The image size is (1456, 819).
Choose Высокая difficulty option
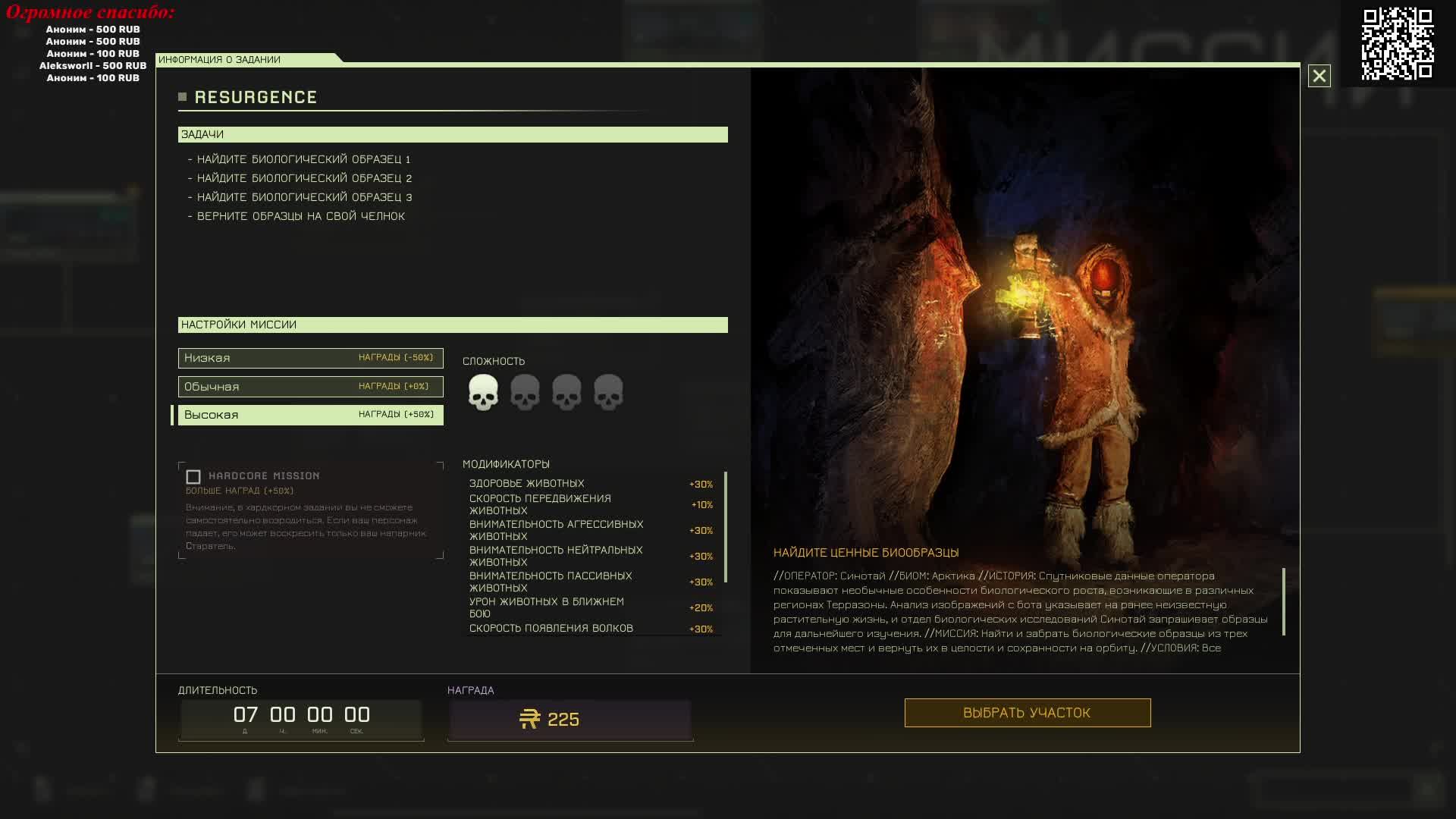tap(311, 415)
